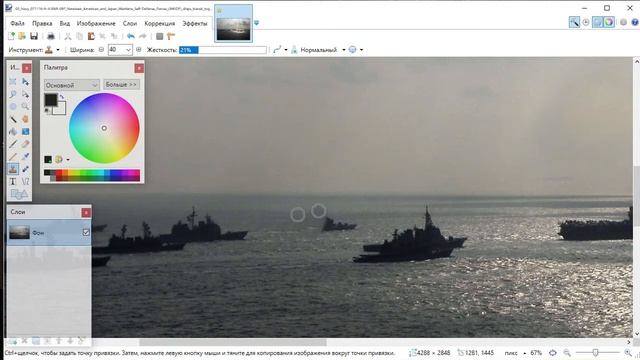The height and width of the screenshot is (360, 640).
Task: Select the Text tool
Action: 13,181
